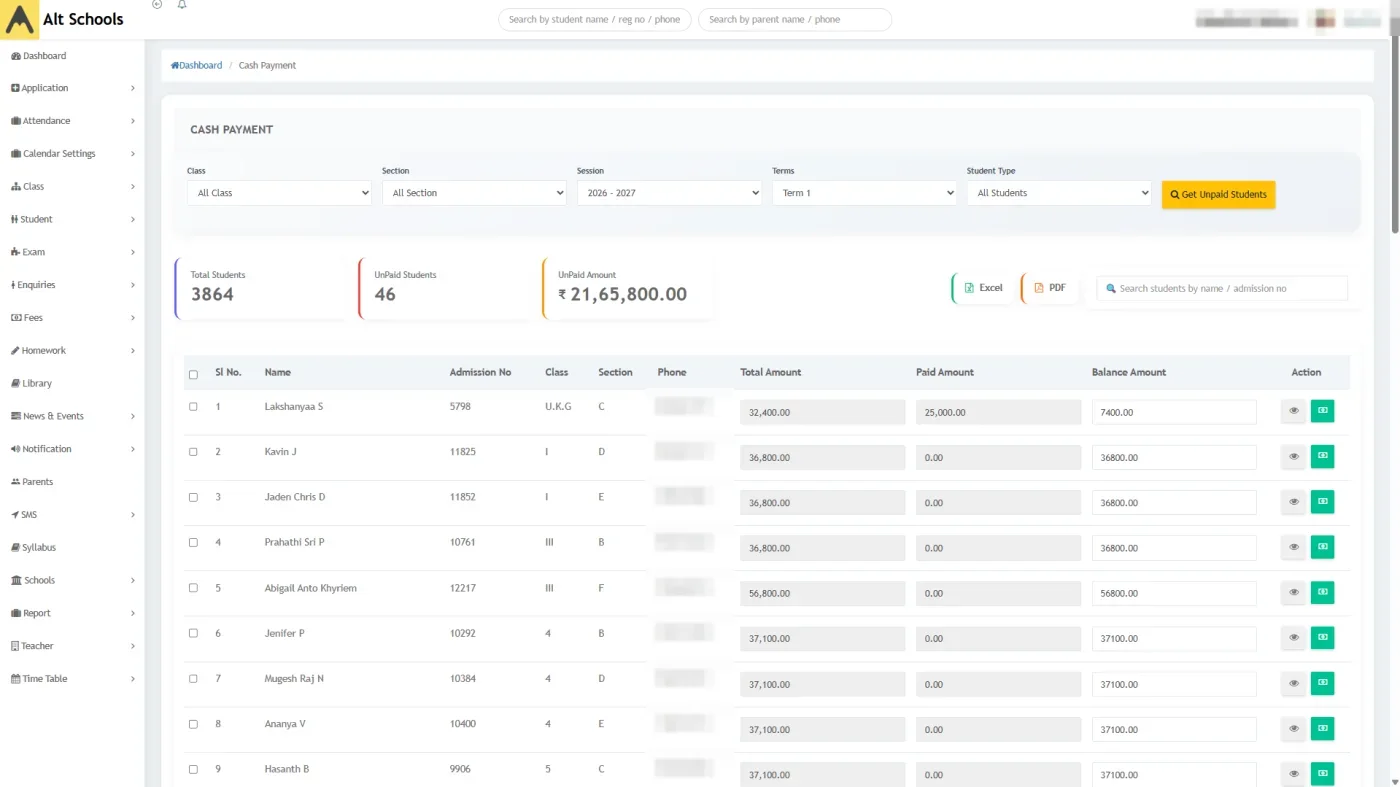The image size is (1400, 787).
Task: Open the Session dropdown showing 2026 - 2027
Action: click(x=669, y=193)
